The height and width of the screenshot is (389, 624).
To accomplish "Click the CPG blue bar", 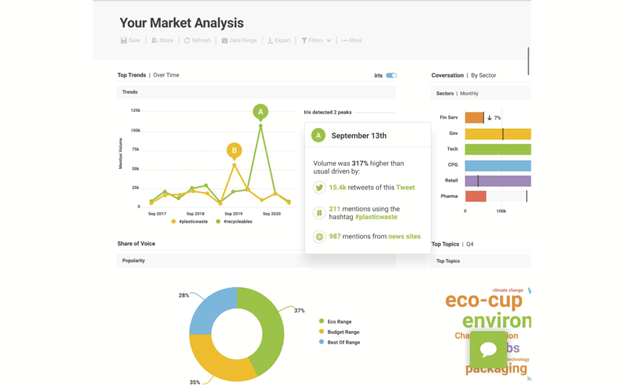I will (x=498, y=165).
